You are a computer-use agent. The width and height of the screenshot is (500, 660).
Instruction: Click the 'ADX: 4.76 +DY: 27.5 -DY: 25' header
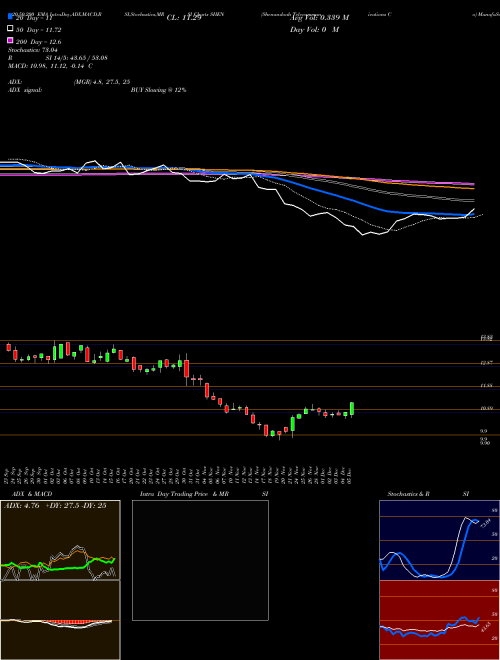point(55,506)
